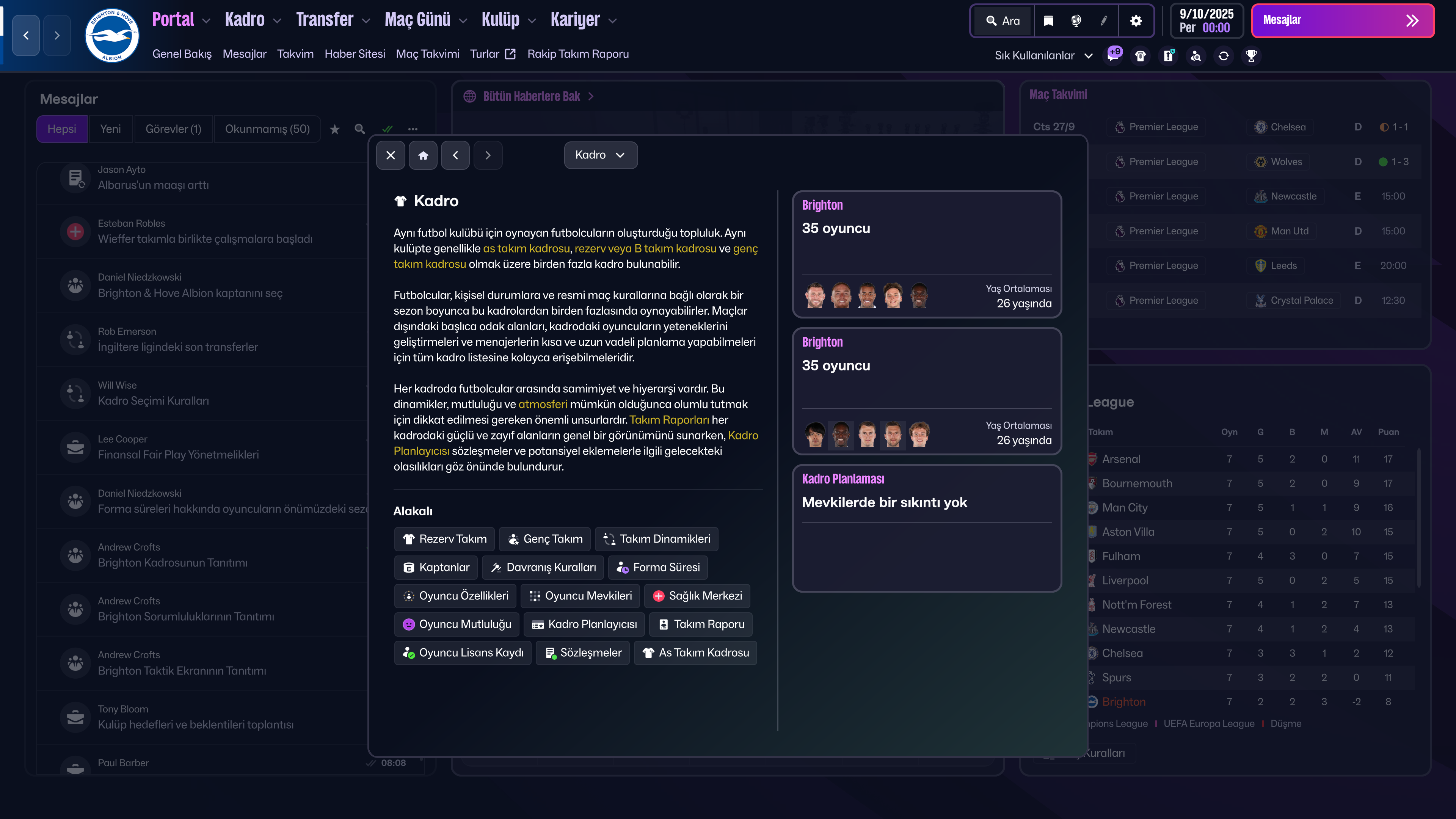Open the player search scouting icon
Image resolution: width=1456 pixels, height=819 pixels.
(x=1196, y=55)
